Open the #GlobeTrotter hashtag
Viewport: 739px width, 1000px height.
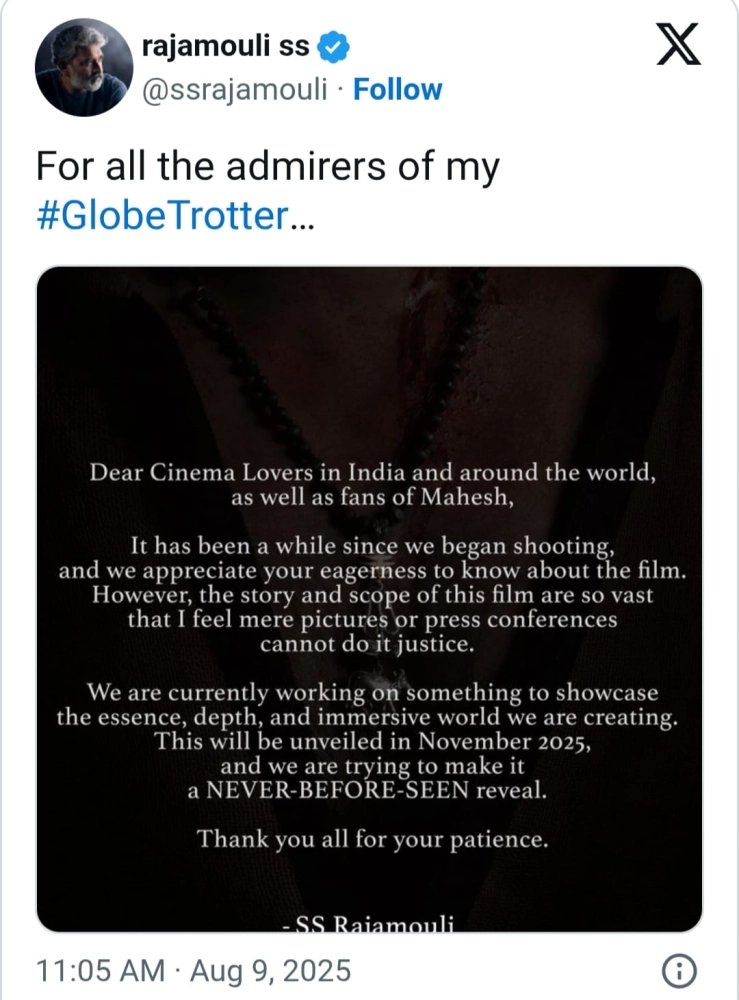[x=160, y=216]
